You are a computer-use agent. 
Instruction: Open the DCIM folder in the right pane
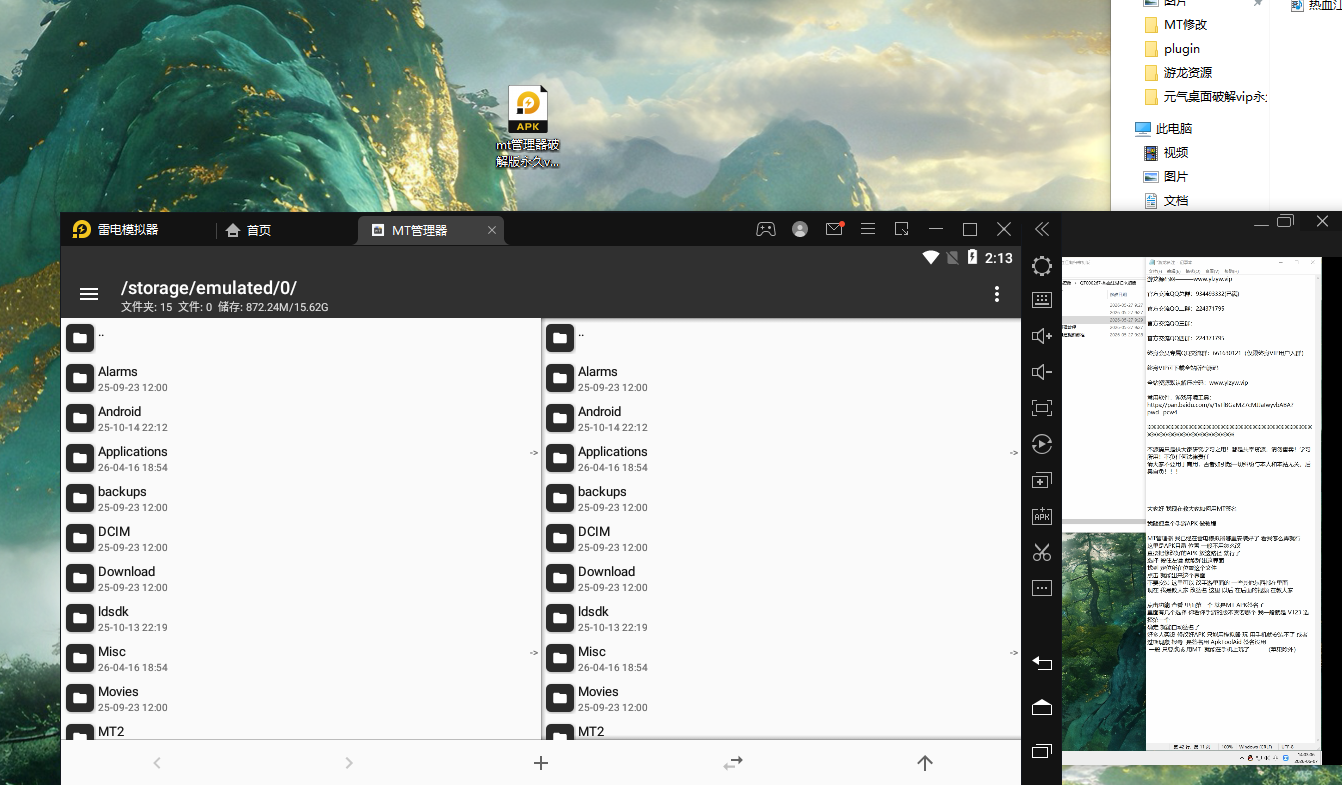tap(781, 538)
